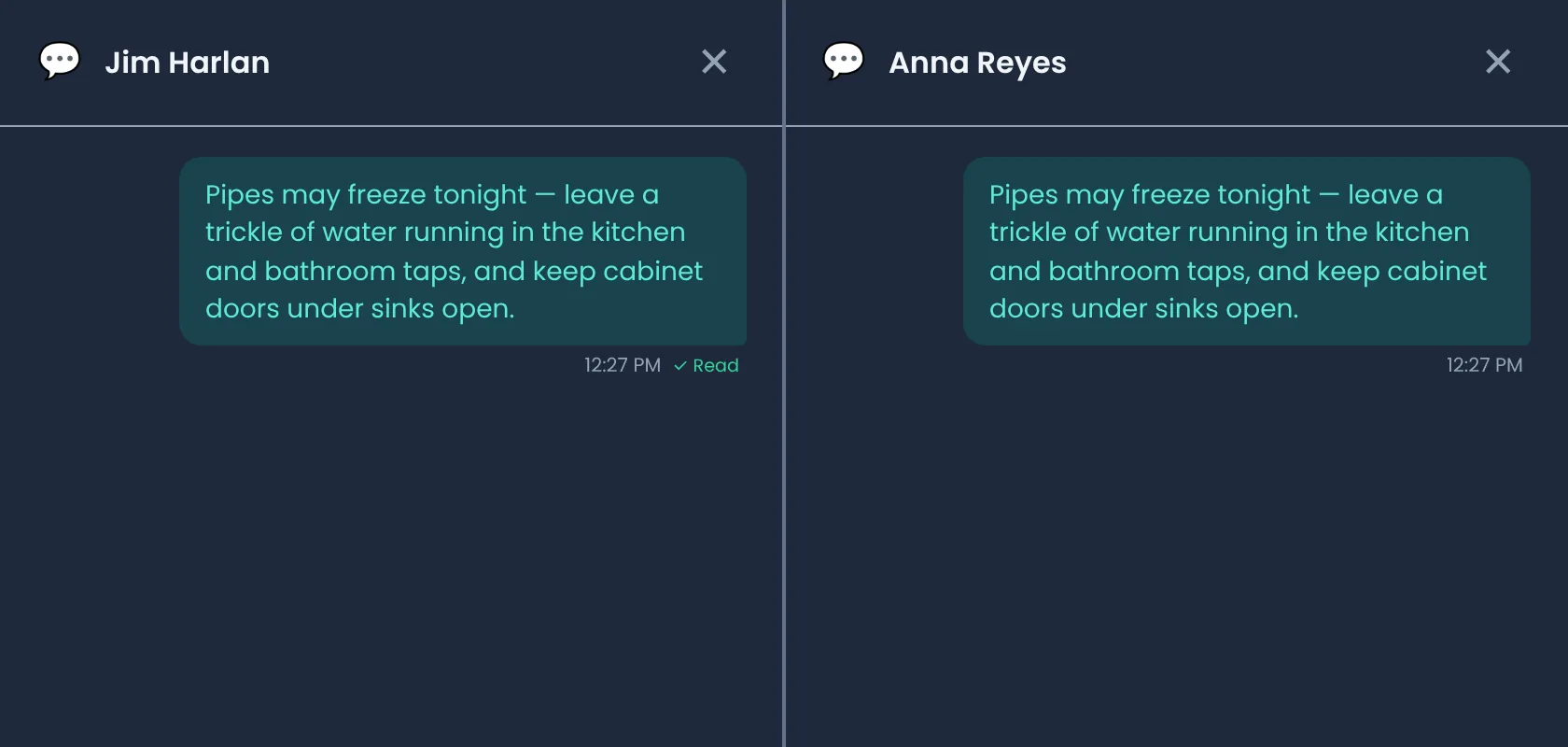This screenshot has height=747, width=1568.
Task: Click the speech bubble icon beside Jim Harlan
Action: (x=60, y=62)
